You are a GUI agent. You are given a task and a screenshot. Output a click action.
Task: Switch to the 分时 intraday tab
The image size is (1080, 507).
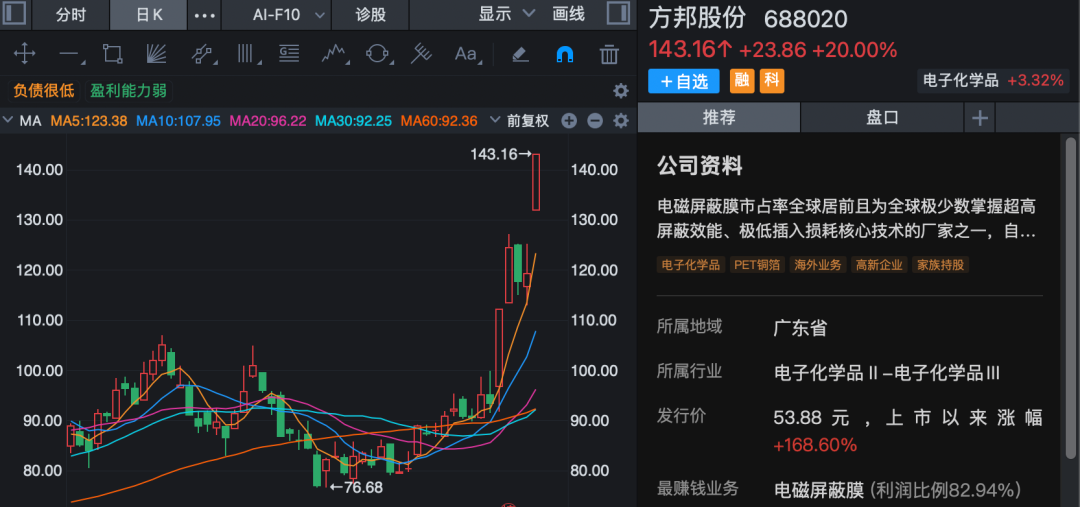coord(70,15)
